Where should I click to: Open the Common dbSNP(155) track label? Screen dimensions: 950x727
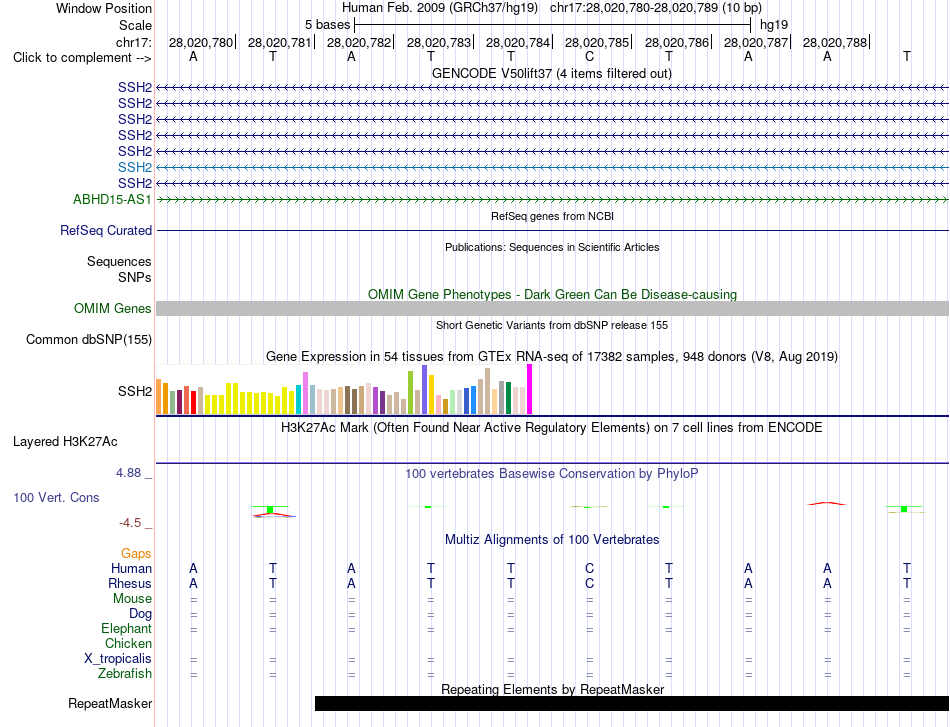(x=88, y=339)
